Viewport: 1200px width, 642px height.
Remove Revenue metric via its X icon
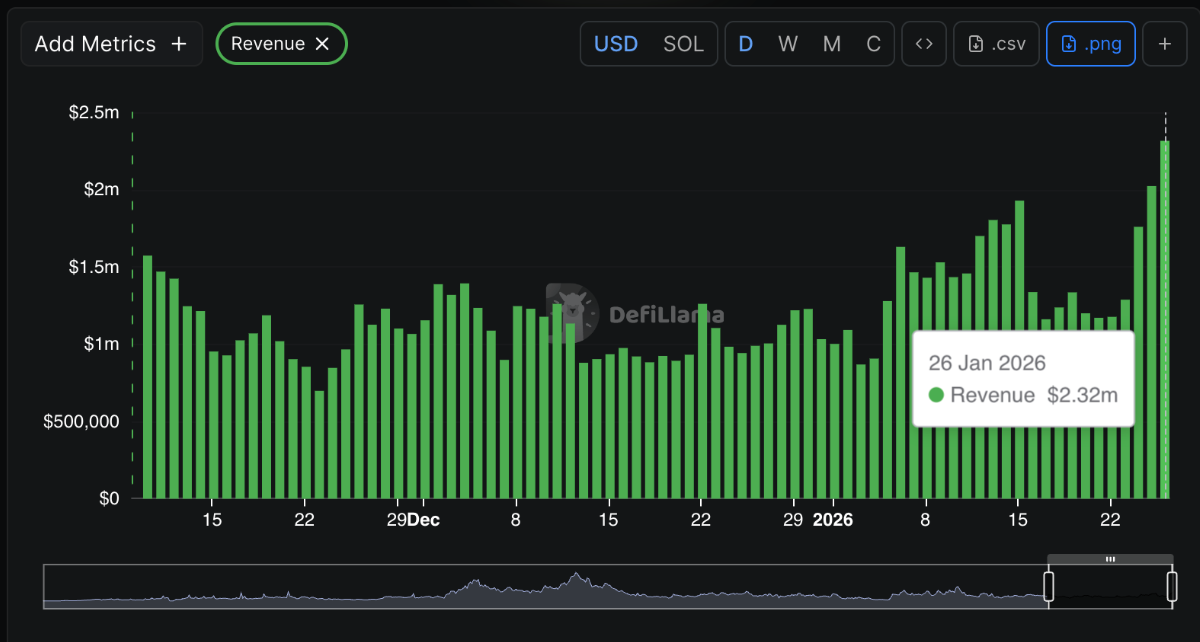pos(322,43)
